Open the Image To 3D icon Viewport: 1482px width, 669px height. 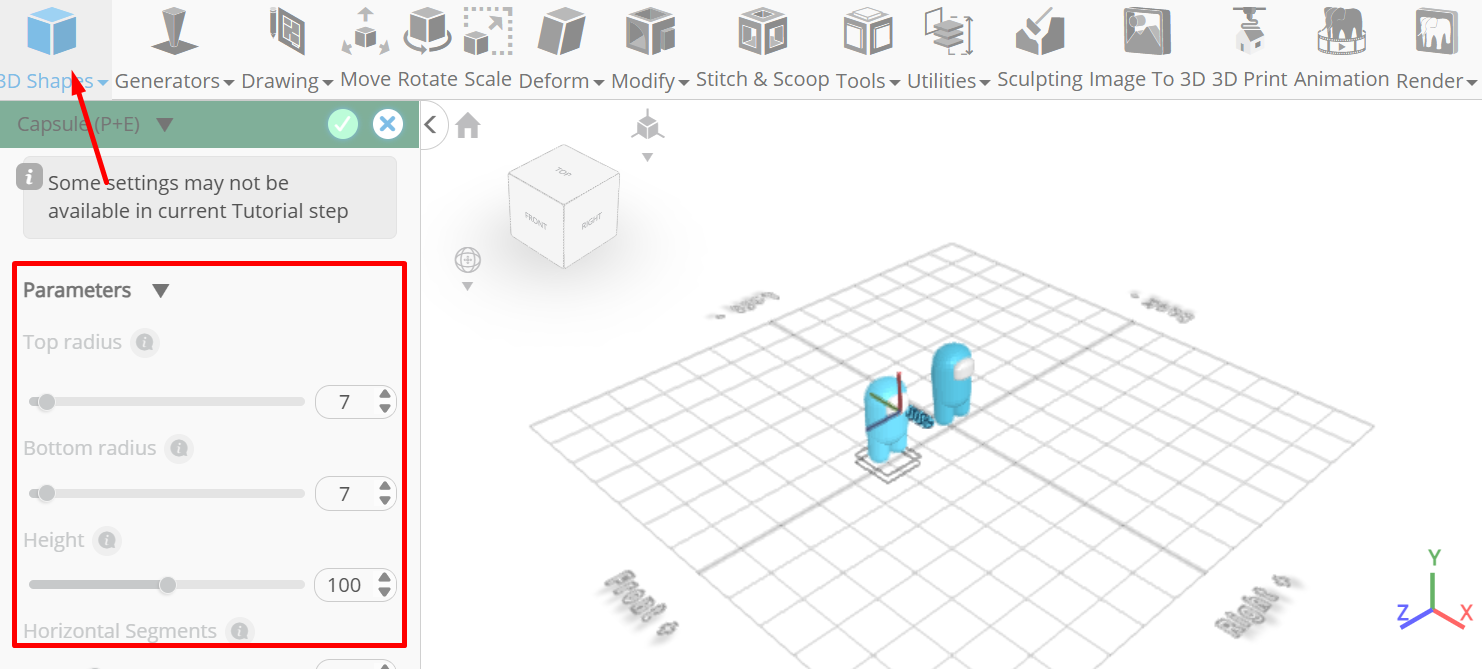(1147, 30)
